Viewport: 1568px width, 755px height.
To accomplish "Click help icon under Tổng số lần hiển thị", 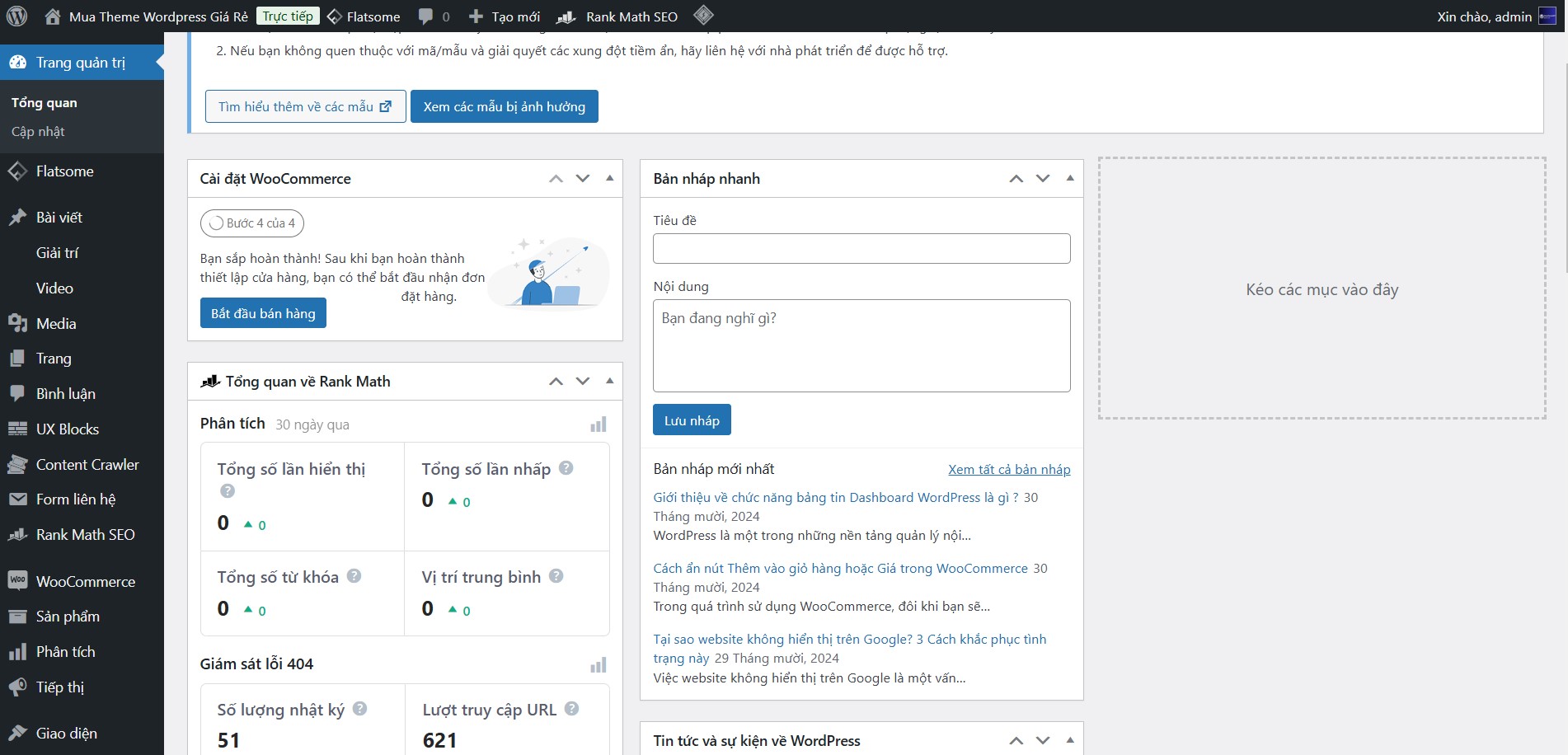I will [228, 490].
